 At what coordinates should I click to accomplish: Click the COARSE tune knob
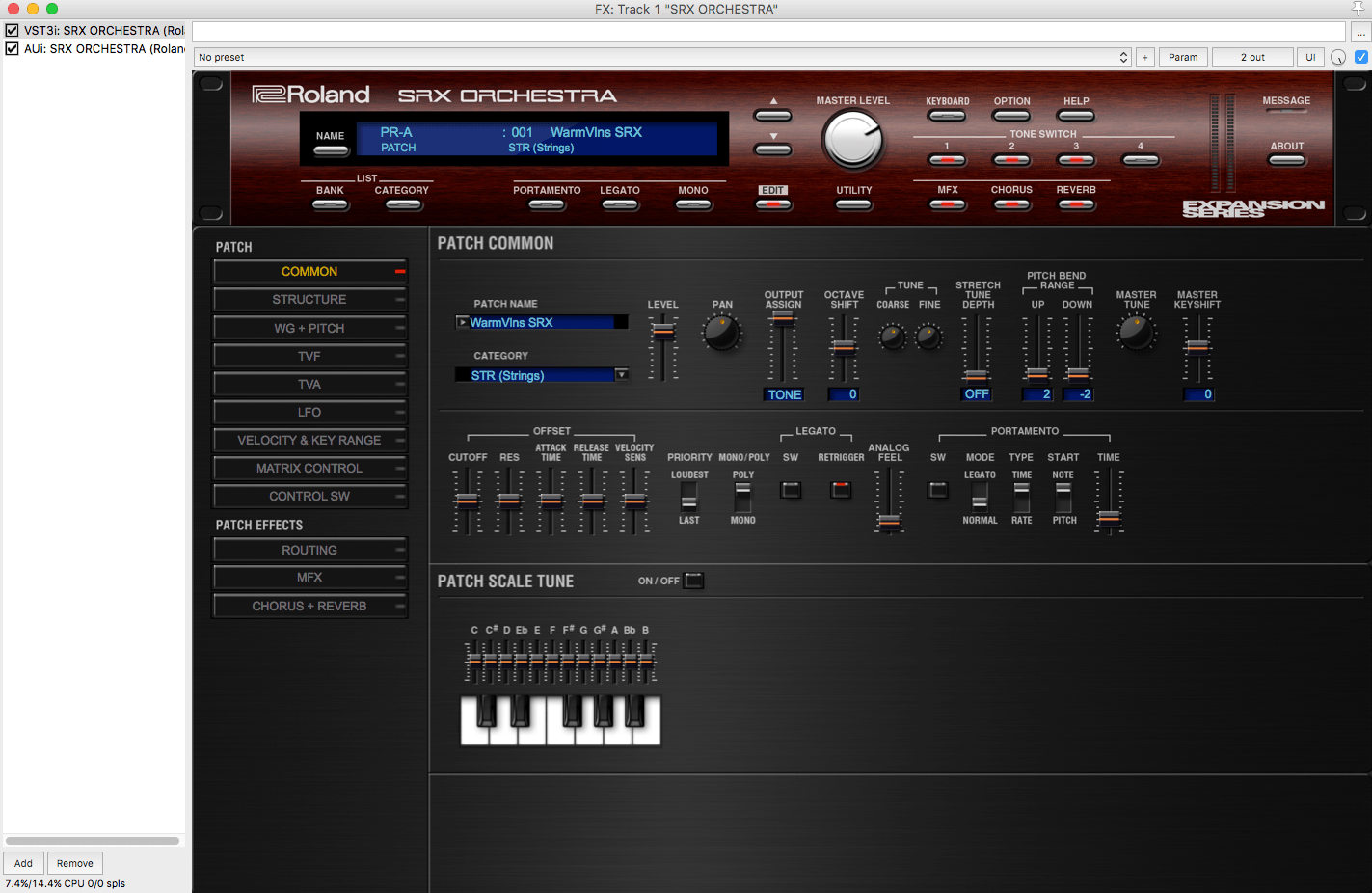tap(892, 337)
